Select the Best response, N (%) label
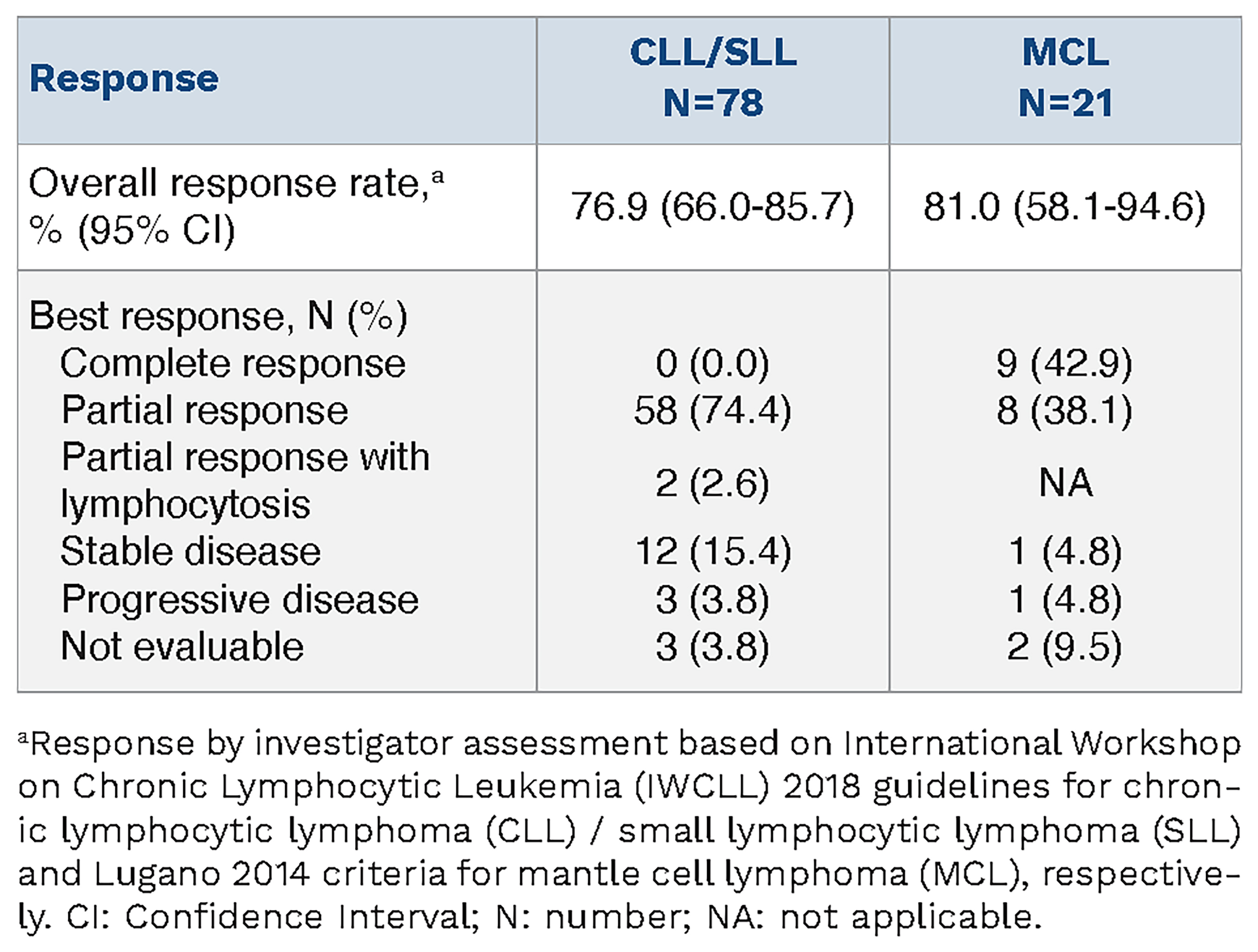The width and height of the screenshot is (1258, 952). click(218, 316)
